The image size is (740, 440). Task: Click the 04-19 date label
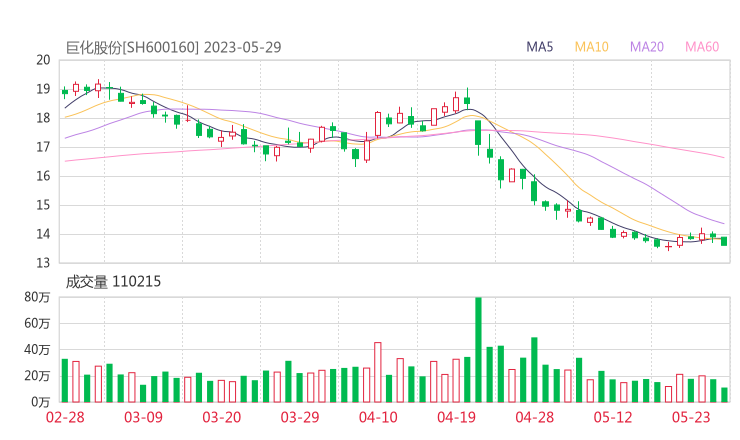pos(456,417)
